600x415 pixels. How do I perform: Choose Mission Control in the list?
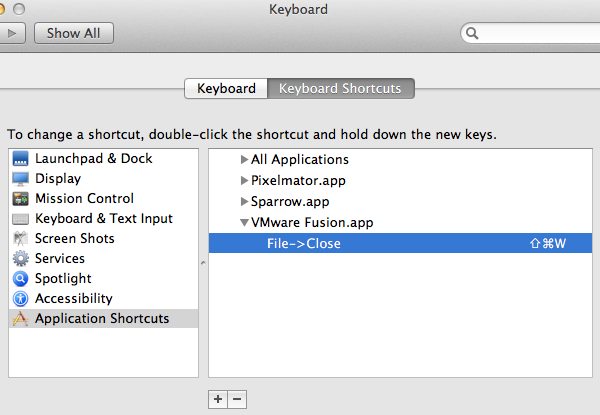pyautogui.click(x=103, y=199)
